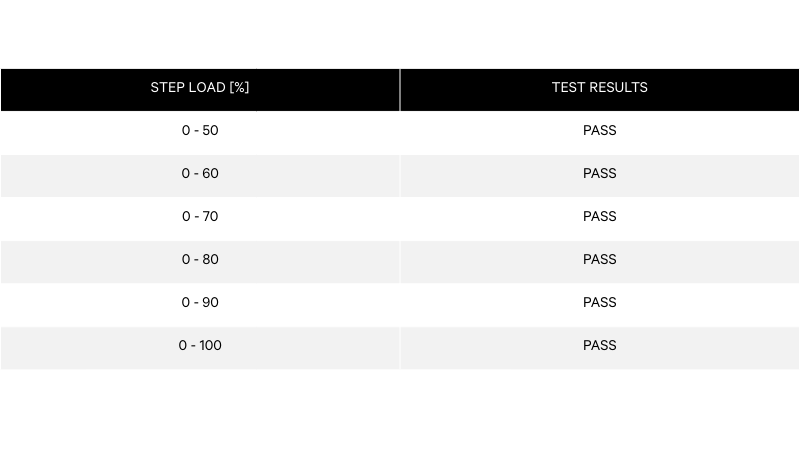Select the 0 - 50 step load cell
Screen dimensions: 800x450
pos(200,131)
